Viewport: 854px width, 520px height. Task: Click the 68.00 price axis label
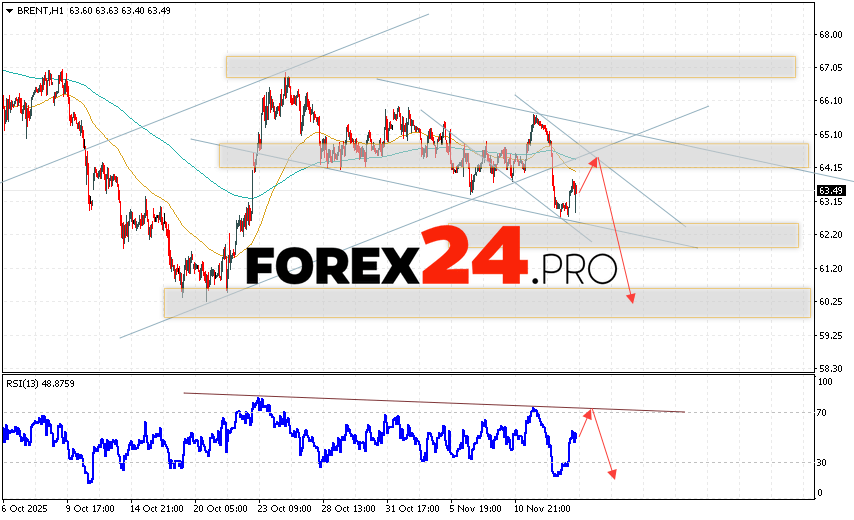coord(829,34)
